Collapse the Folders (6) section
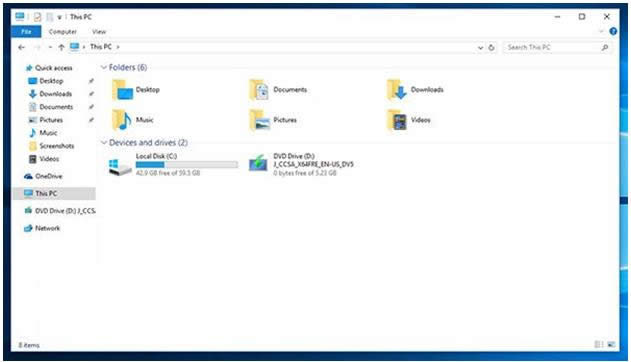 point(104,67)
